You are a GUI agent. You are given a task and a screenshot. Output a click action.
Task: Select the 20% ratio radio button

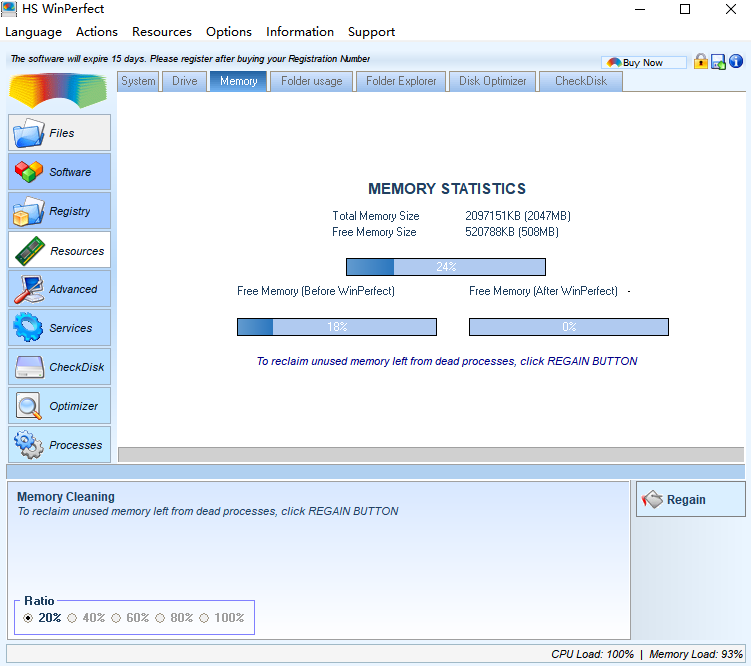coord(28,618)
